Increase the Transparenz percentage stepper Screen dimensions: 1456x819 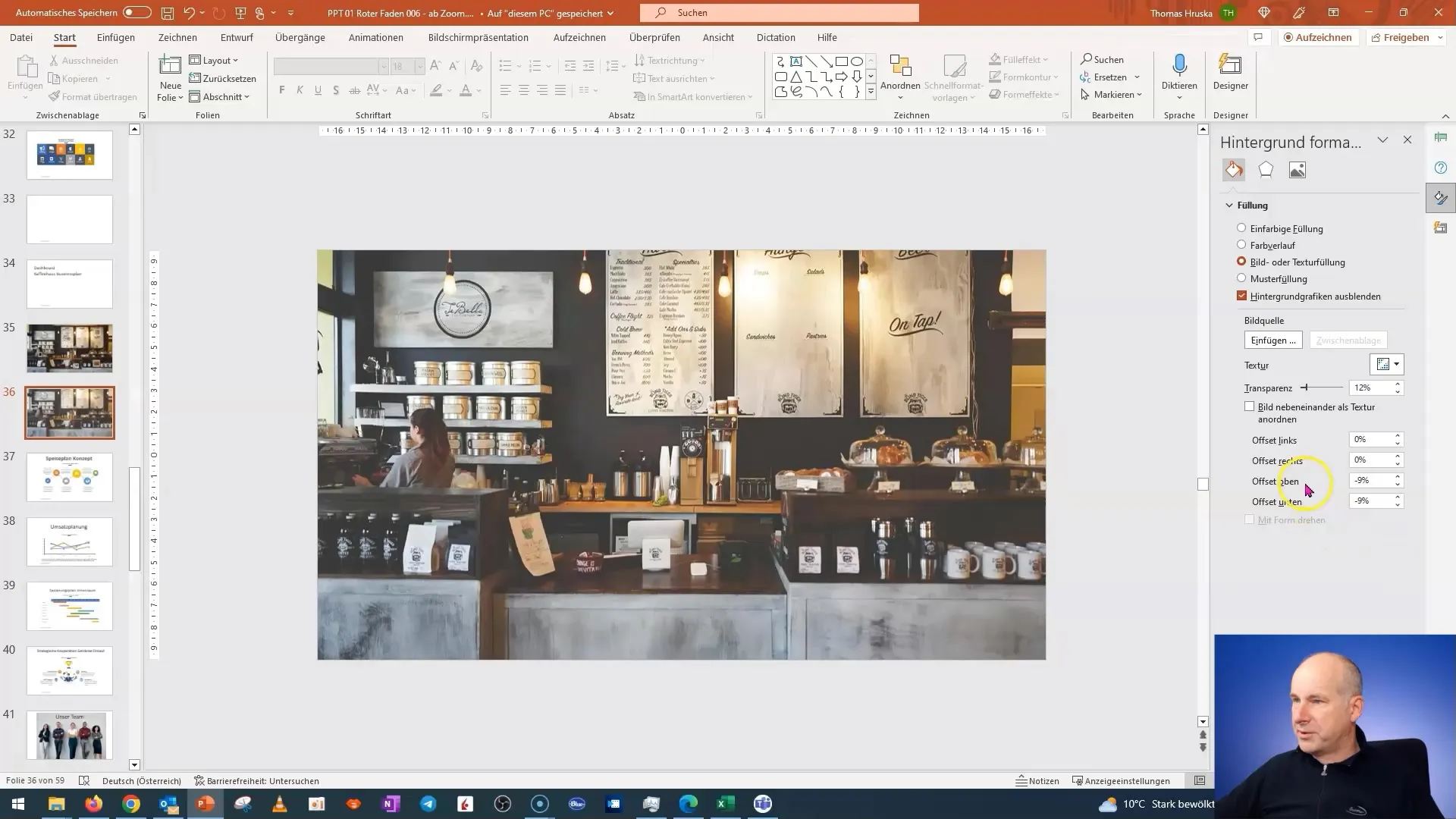[1398, 384]
